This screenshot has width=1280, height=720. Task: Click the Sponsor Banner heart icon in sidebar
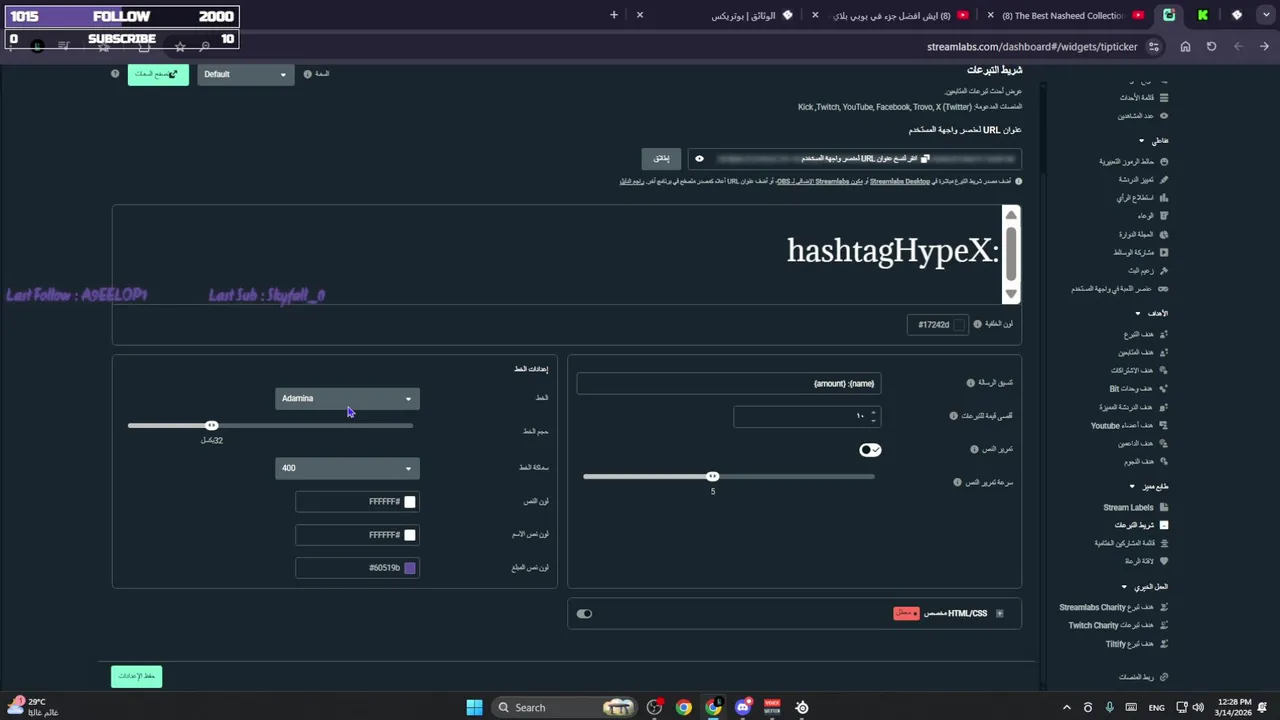point(1164,562)
